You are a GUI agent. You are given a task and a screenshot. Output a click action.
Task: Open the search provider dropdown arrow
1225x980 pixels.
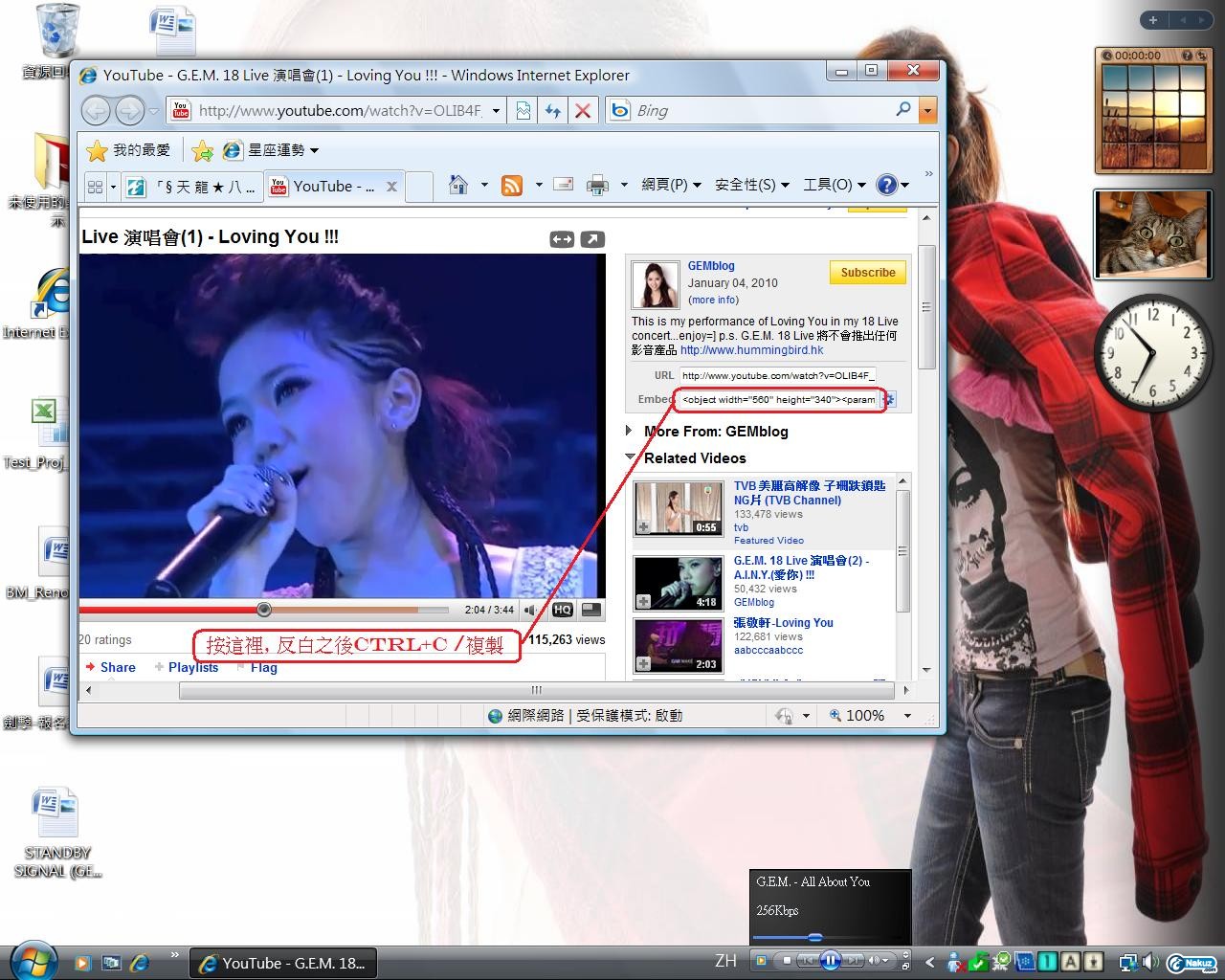[x=926, y=111]
